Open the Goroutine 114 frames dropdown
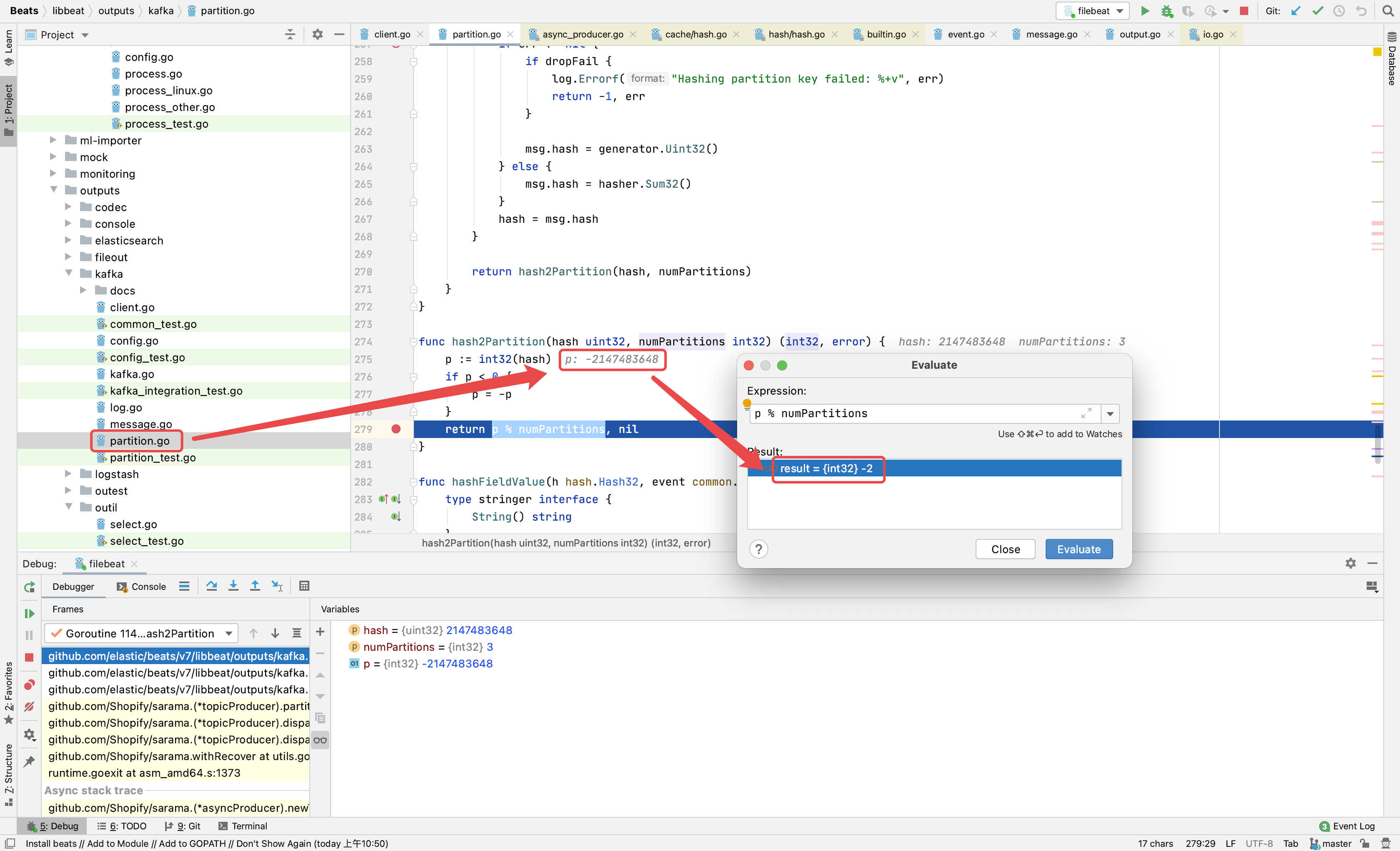 (228, 633)
